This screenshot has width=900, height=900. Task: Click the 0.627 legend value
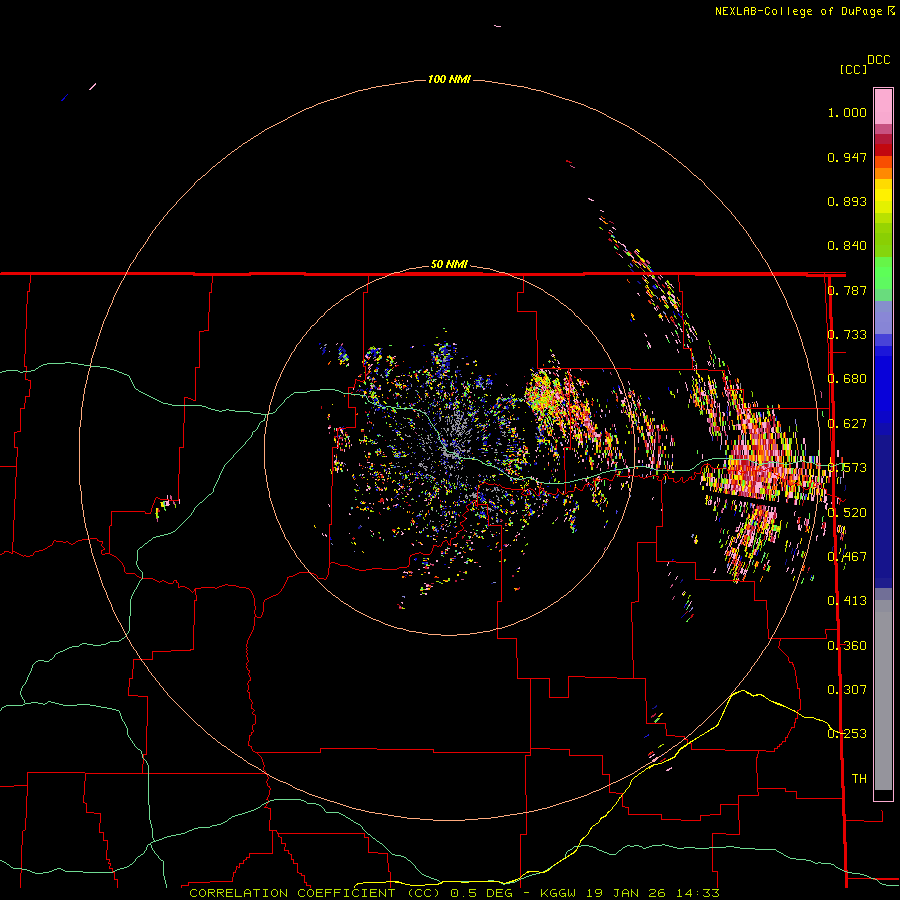click(847, 424)
